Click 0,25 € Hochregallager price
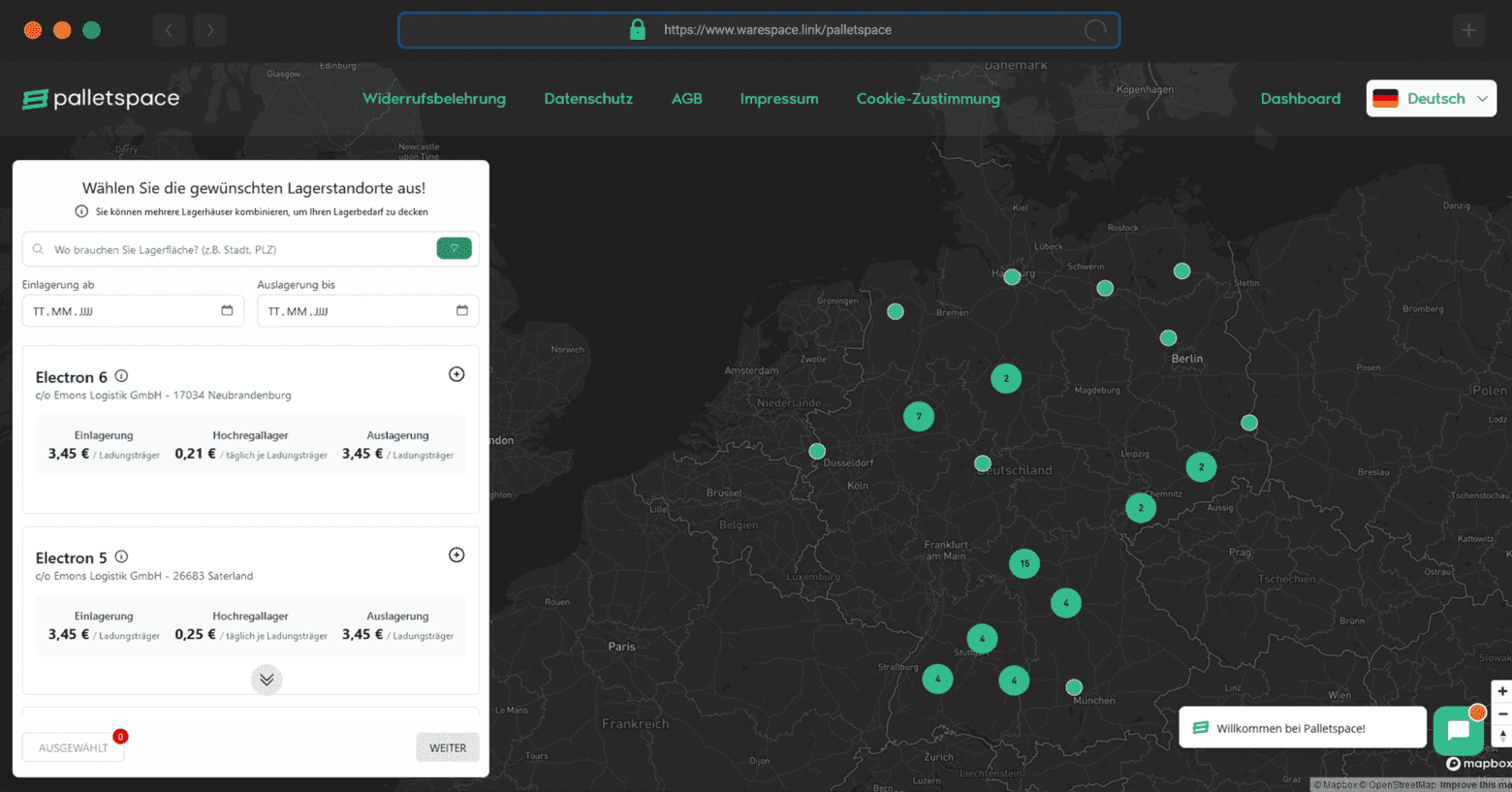This screenshot has height=792, width=1512. (195, 634)
